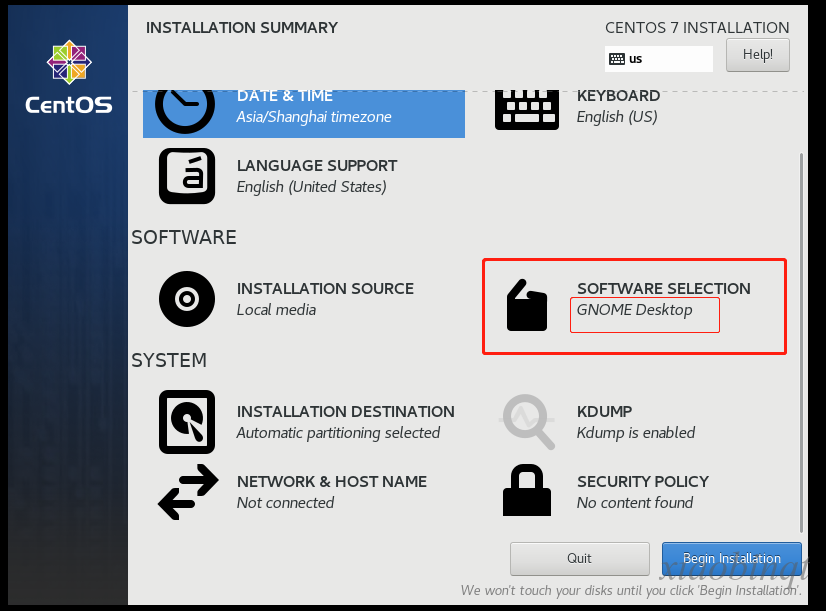826x611 pixels.
Task: Click the Keyboard layout icon
Action: pos(527,110)
